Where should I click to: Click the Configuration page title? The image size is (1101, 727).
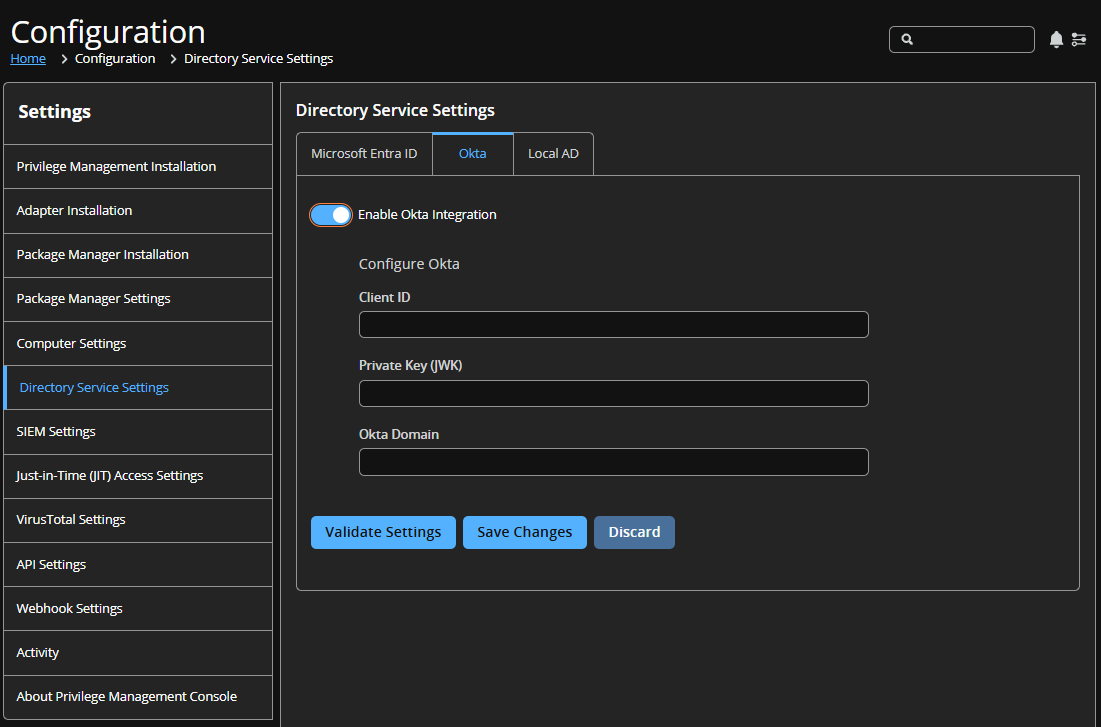108,32
